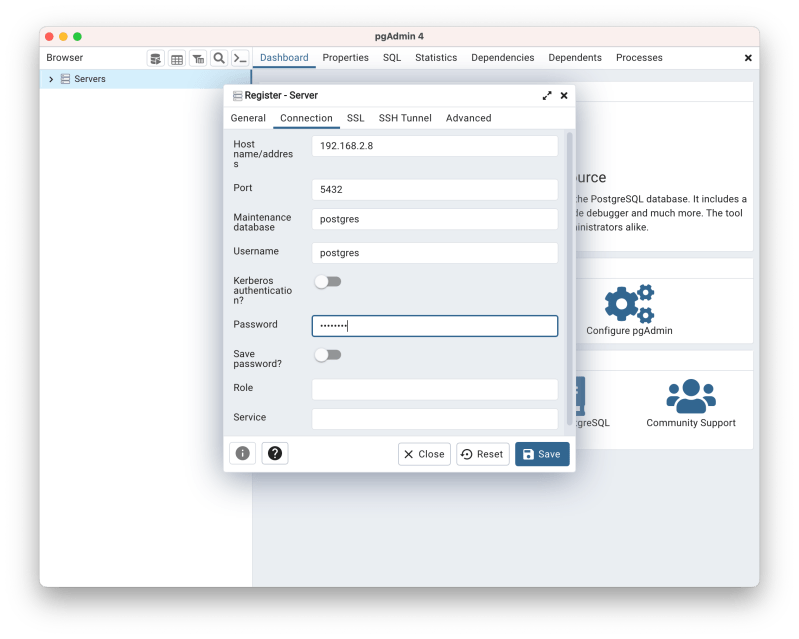Screen dimensions: 799x639
Task: Select the Dashboard panel tab
Action: point(284,58)
